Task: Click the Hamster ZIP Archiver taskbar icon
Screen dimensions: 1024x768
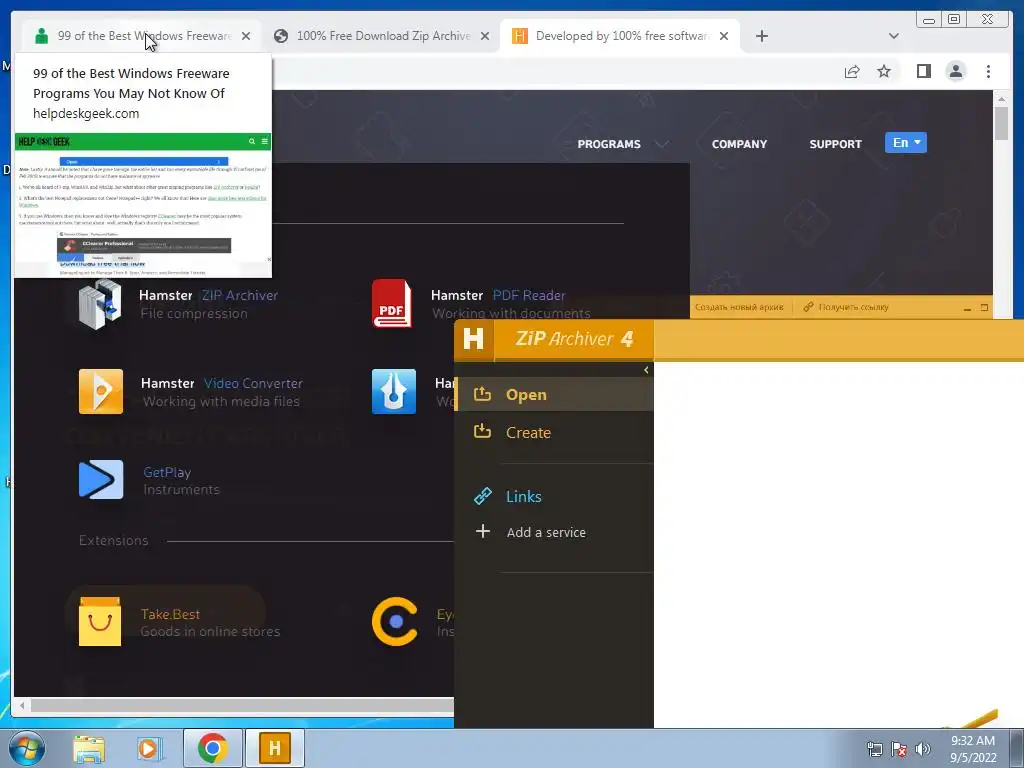Action: coord(275,748)
